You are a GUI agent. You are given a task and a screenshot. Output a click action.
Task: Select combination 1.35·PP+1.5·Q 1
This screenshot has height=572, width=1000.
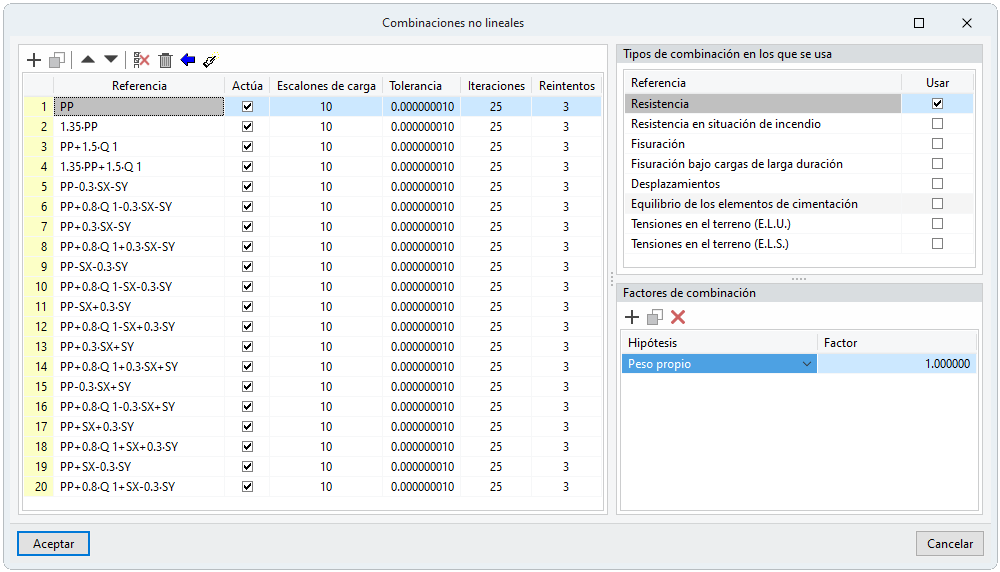(139, 166)
